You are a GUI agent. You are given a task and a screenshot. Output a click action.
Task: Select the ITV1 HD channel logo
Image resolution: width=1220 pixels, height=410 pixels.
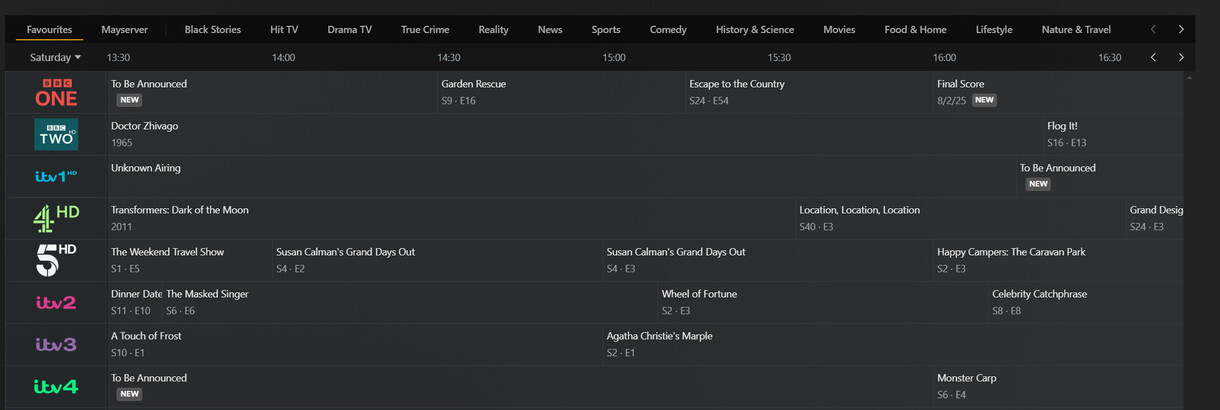tap(56, 176)
